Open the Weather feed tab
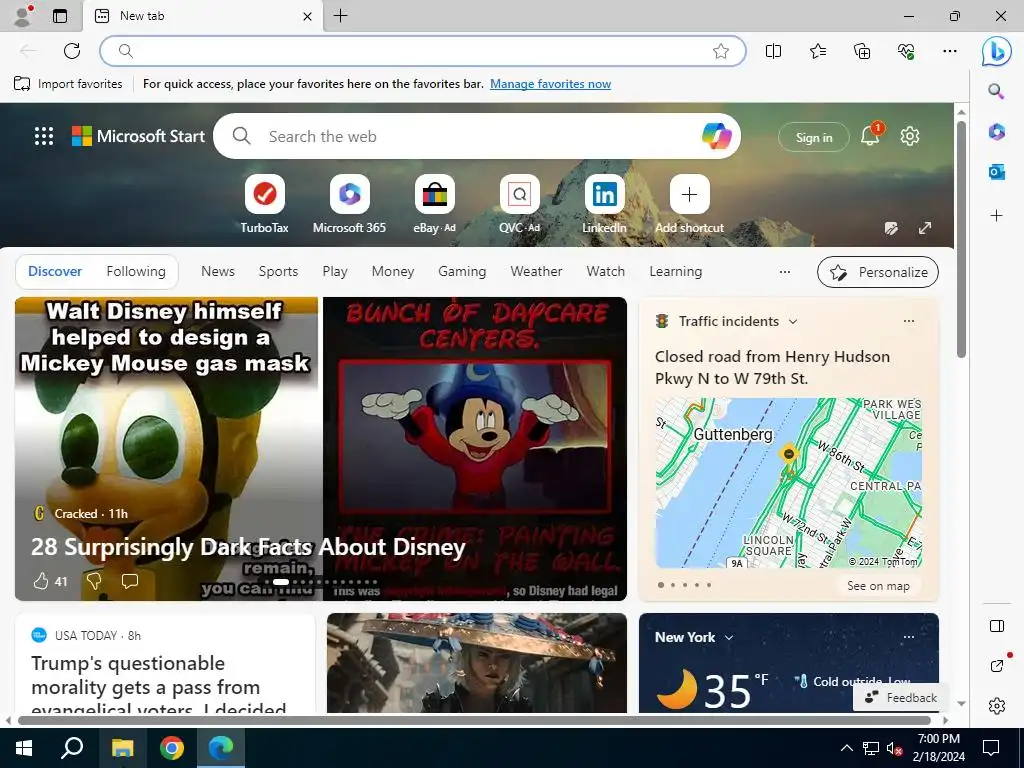This screenshot has height=768, width=1024. pos(536,271)
